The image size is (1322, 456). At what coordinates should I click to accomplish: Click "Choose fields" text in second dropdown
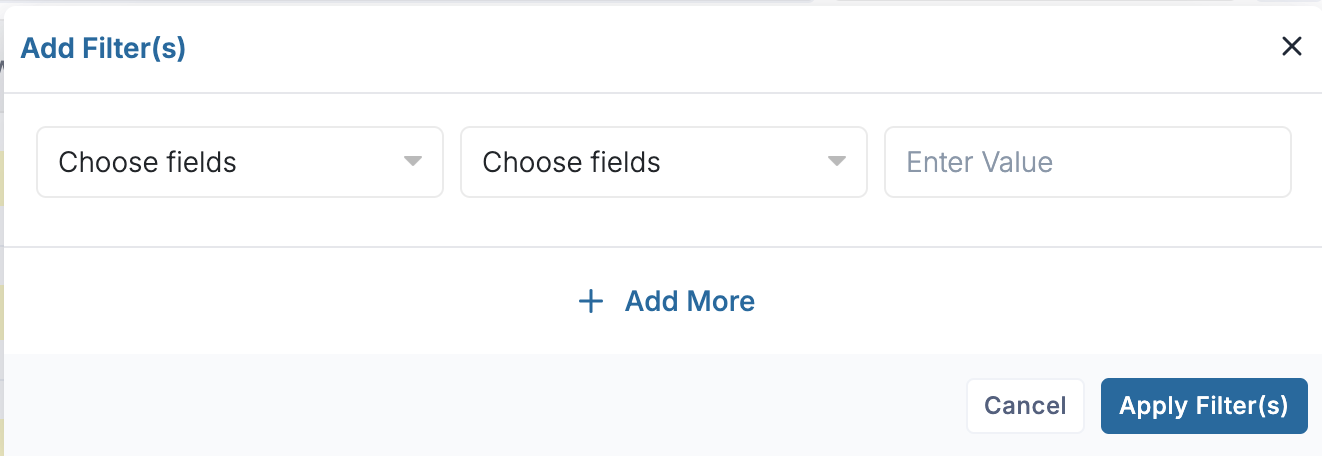pos(571,162)
